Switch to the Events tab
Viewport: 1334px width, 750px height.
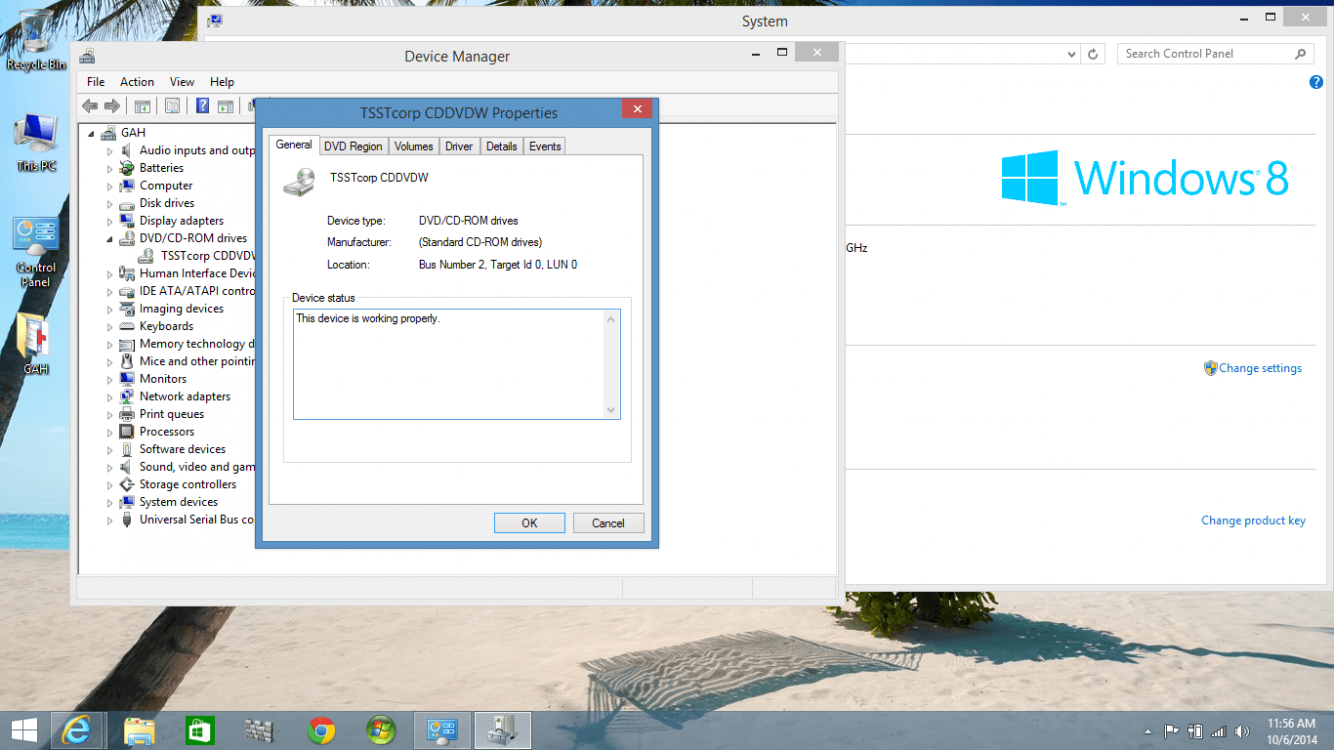(x=545, y=146)
